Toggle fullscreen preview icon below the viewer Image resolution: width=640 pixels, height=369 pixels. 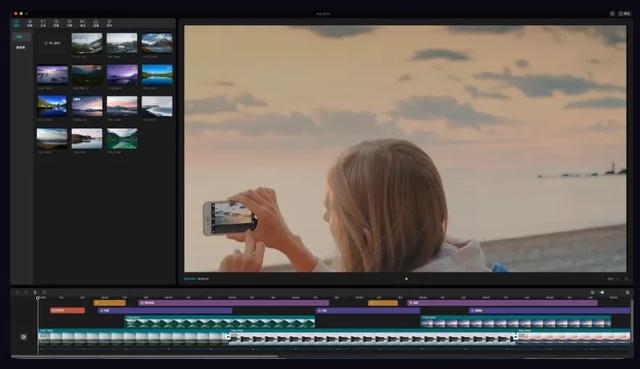pyautogui.click(x=627, y=279)
